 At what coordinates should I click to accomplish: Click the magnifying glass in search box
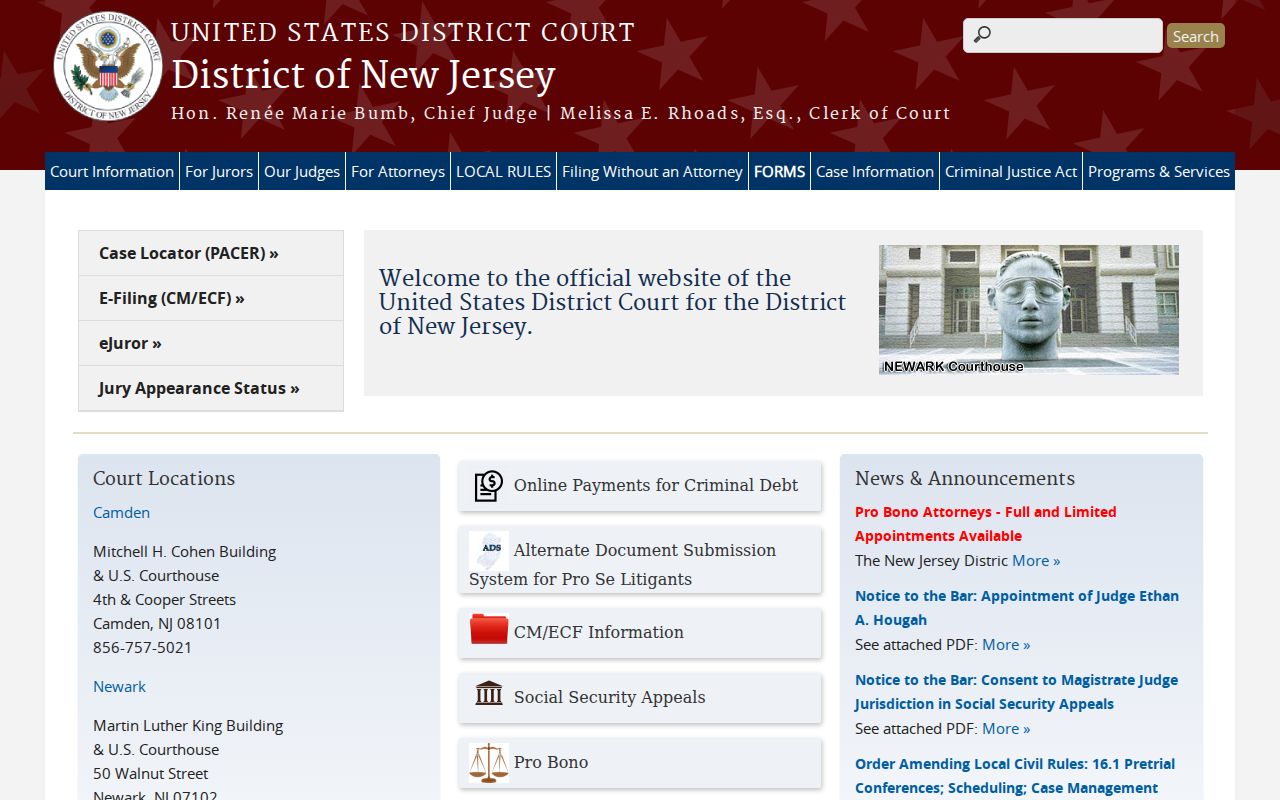(x=982, y=35)
